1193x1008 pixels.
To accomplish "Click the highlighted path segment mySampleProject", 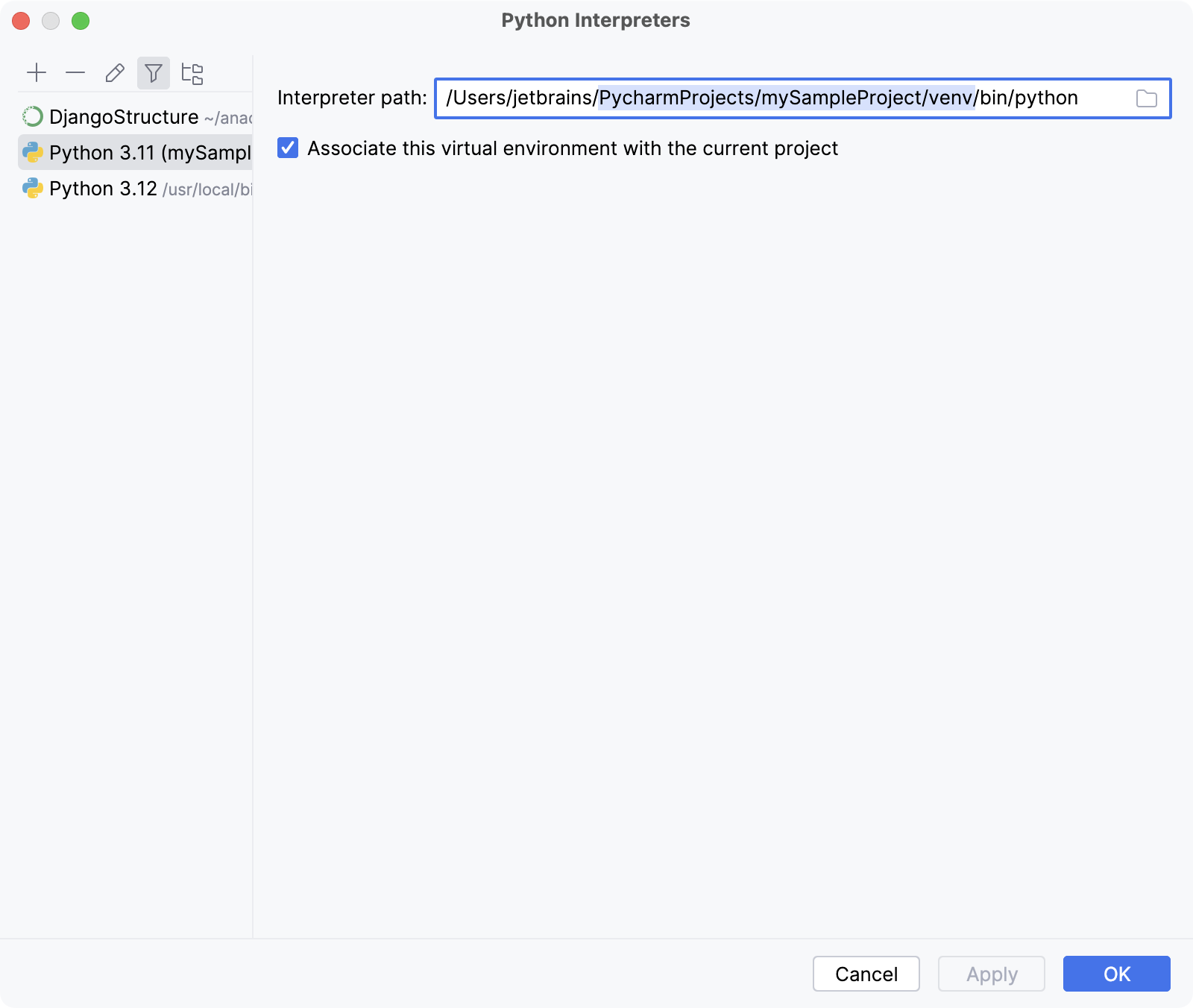I will tap(839, 98).
